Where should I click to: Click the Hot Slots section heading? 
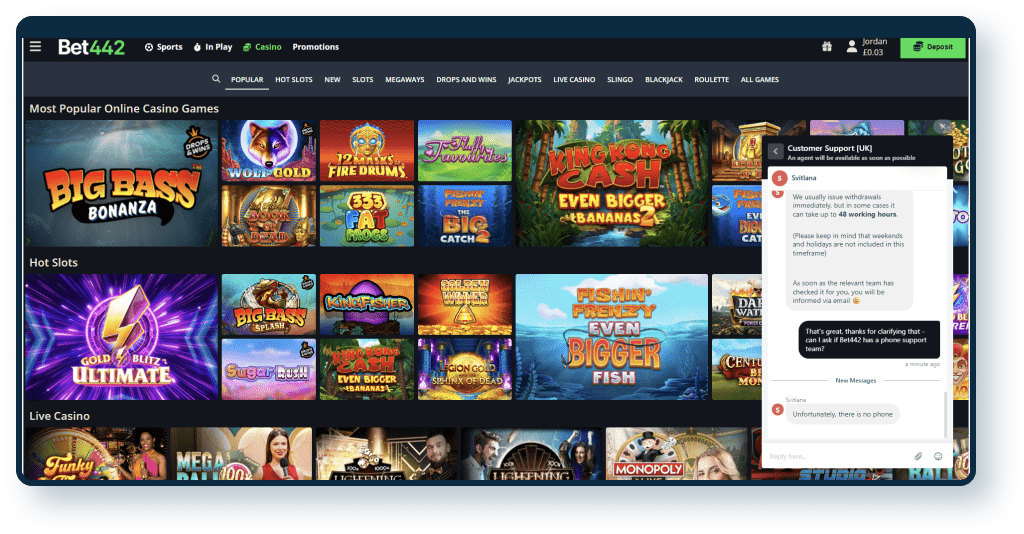point(54,262)
